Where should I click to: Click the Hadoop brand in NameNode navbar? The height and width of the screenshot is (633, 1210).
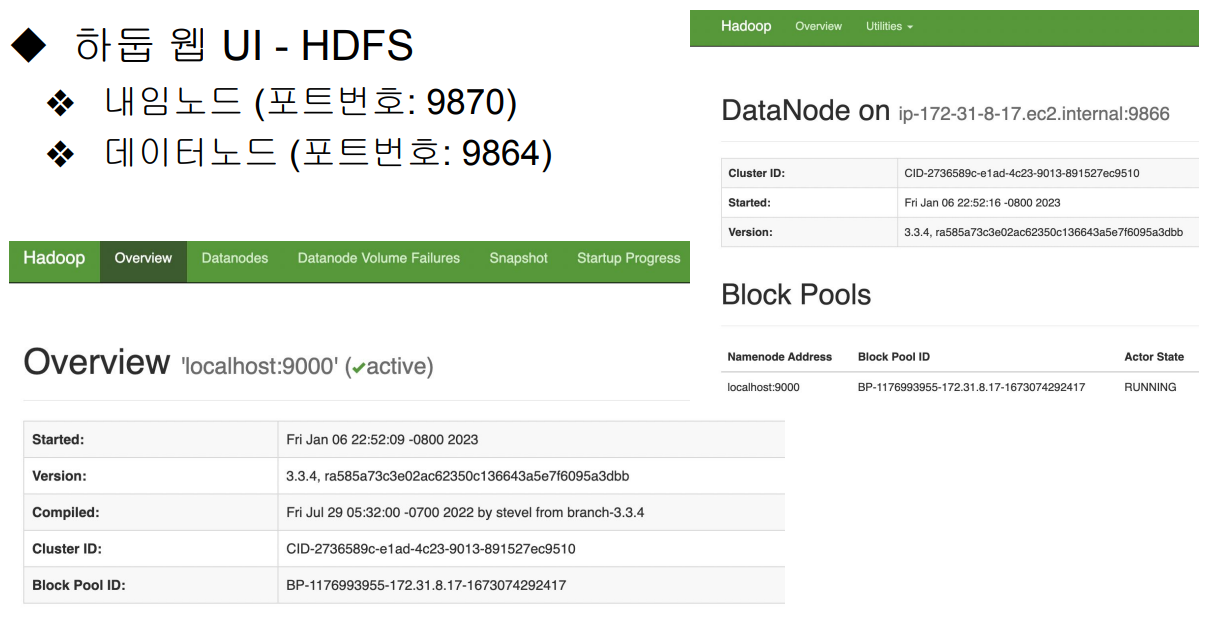coord(54,258)
